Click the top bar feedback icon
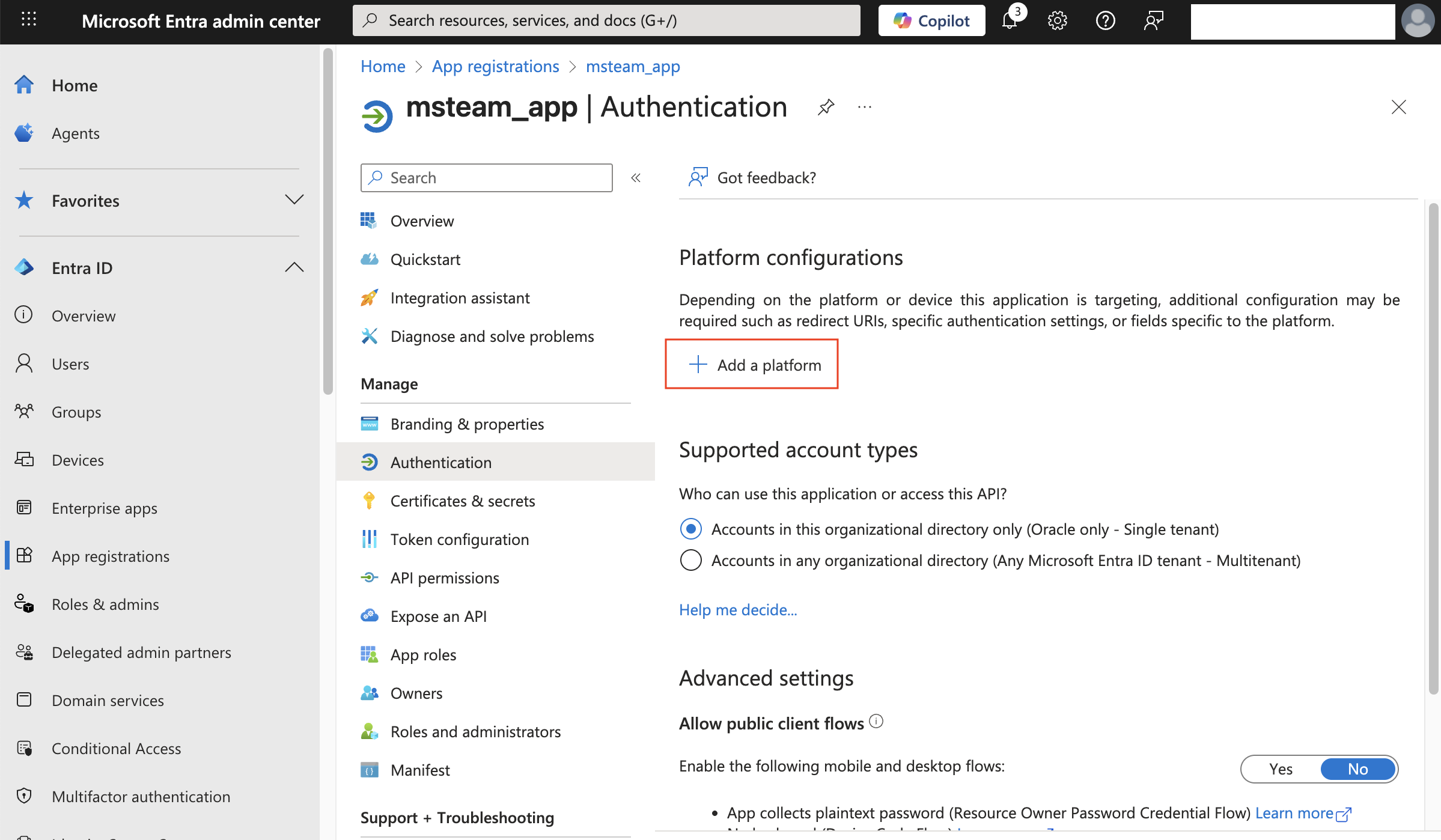 coord(1153,21)
